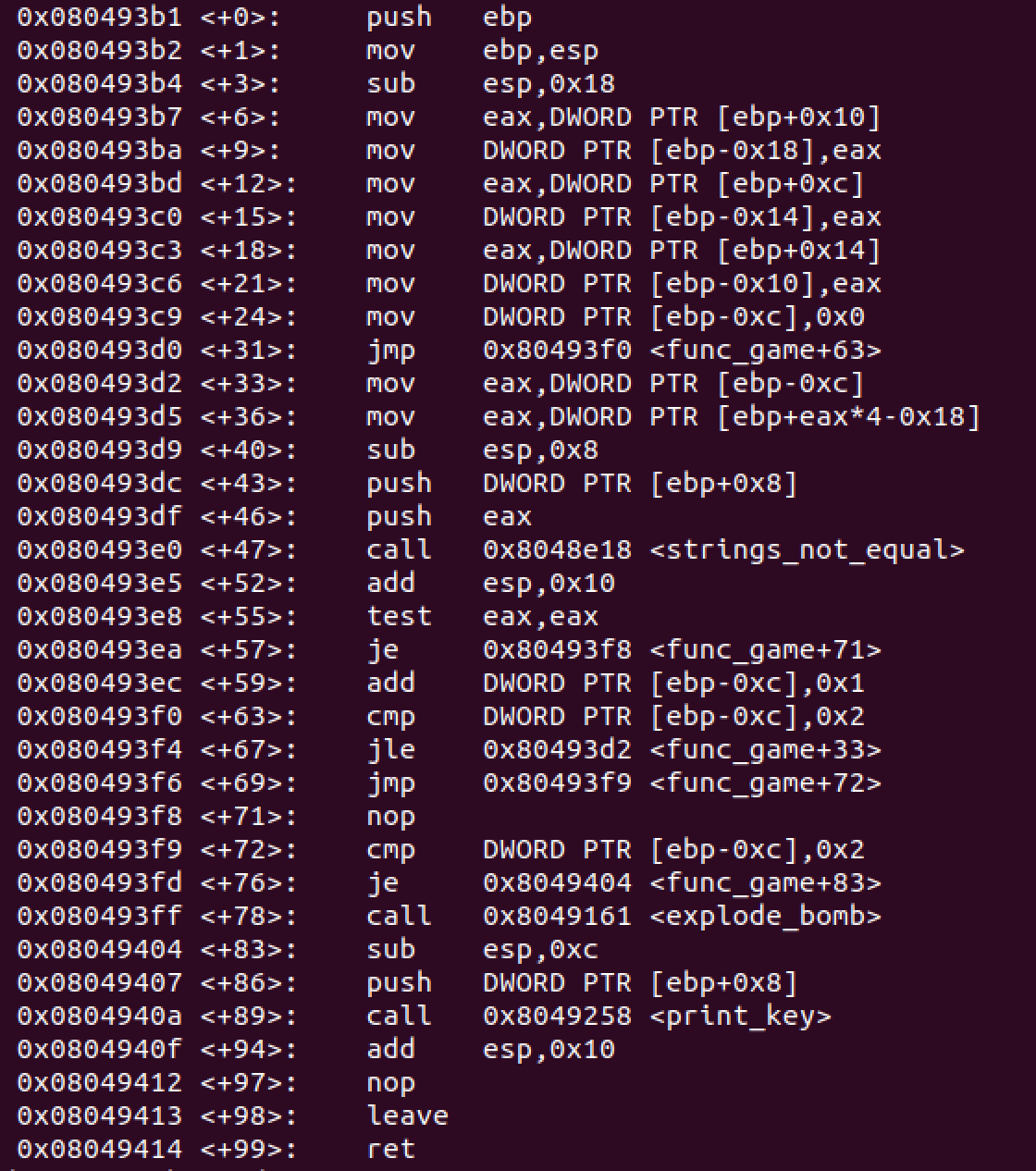Click the jmp to func_game+63 line
The image size is (1036, 1171).
click(x=449, y=350)
